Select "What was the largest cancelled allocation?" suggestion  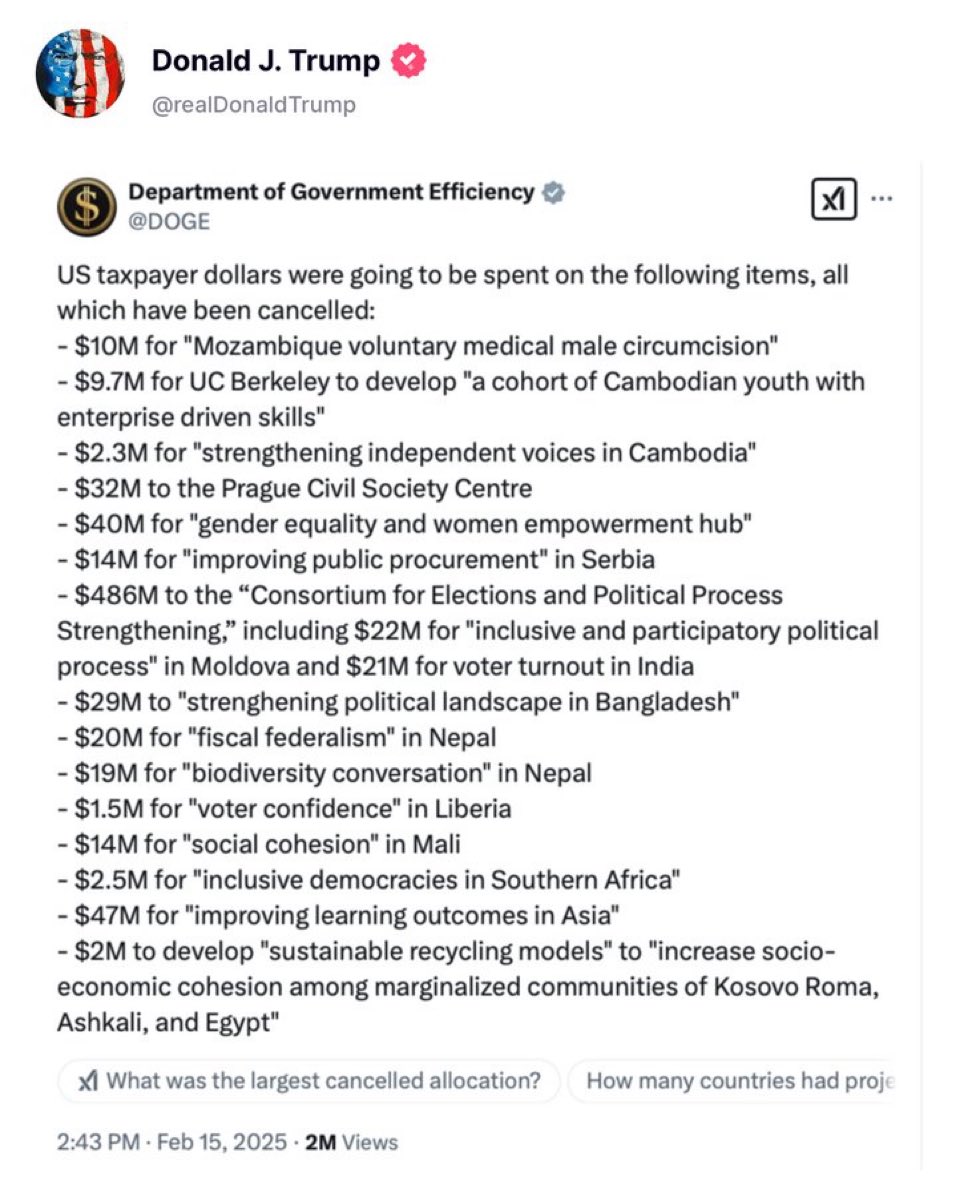click(310, 1081)
